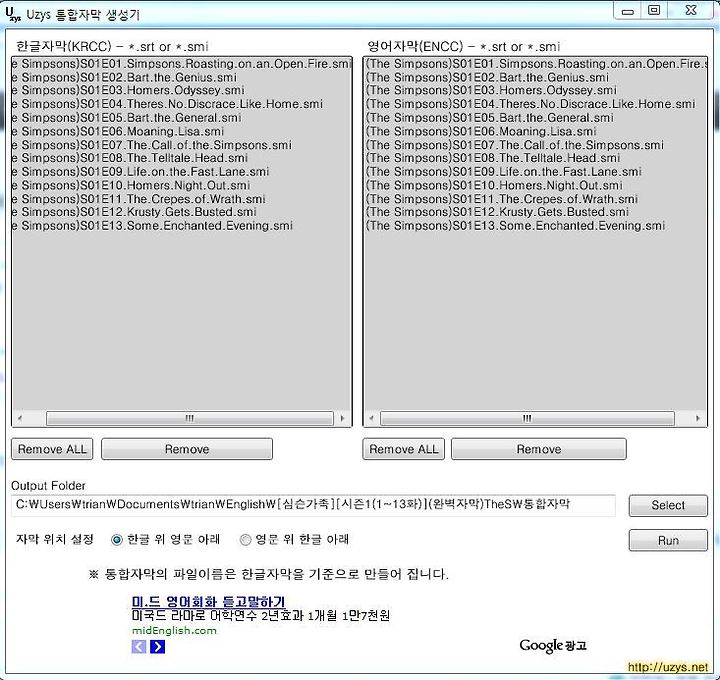Select S01E11.The.Crepes.of.Wrath in English list

click(x=535, y=199)
